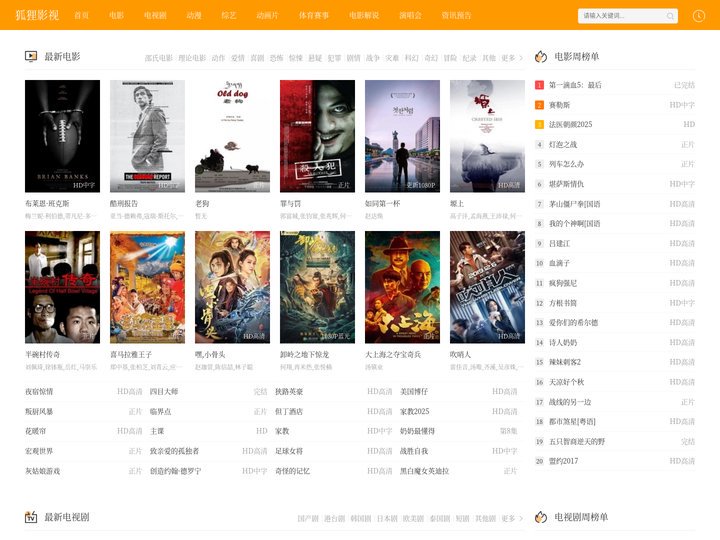
Task: Filter movies by 爱情 category
Action: tap(238, 58)
